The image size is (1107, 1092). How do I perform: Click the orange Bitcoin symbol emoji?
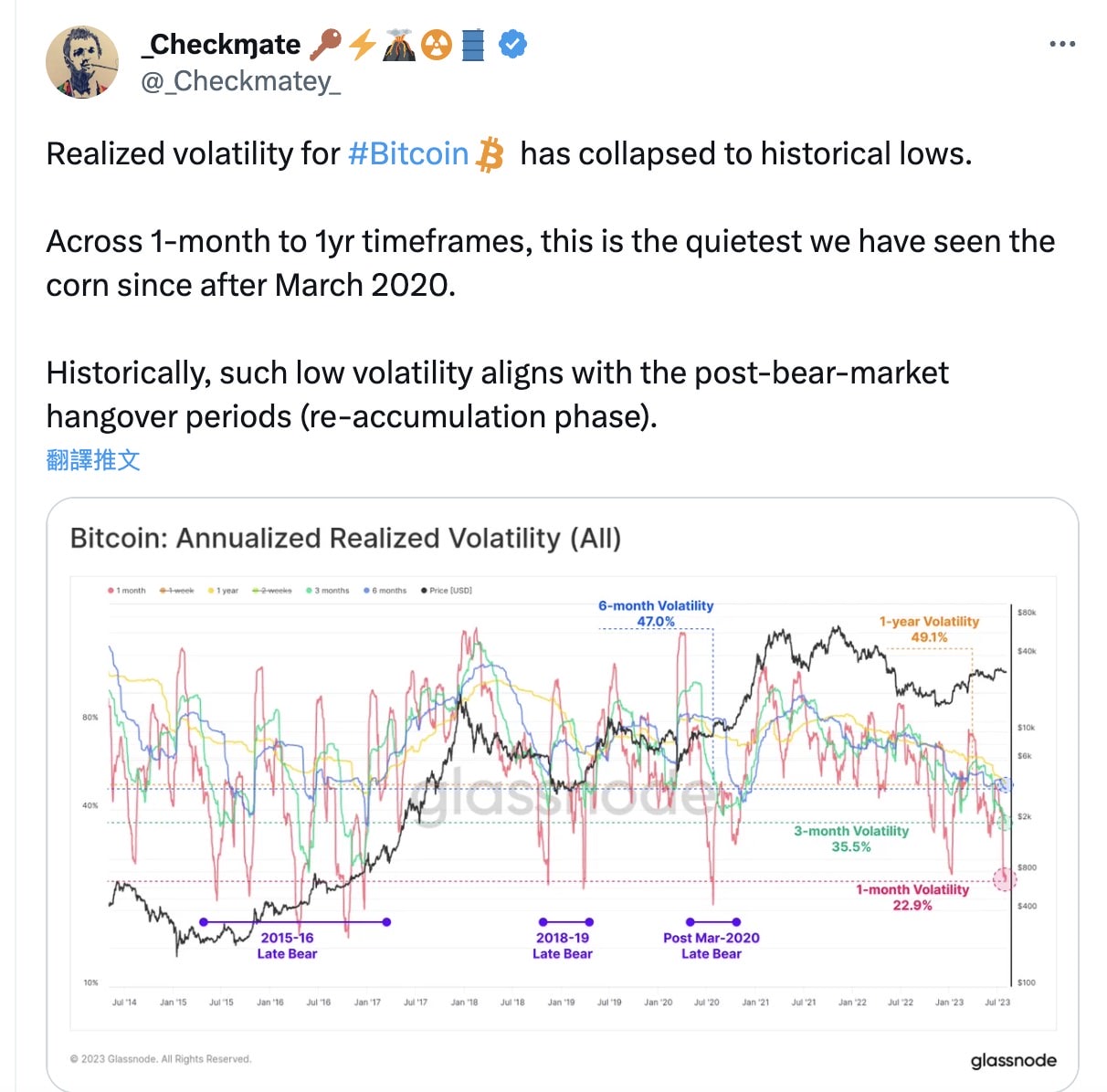(490, 154)
